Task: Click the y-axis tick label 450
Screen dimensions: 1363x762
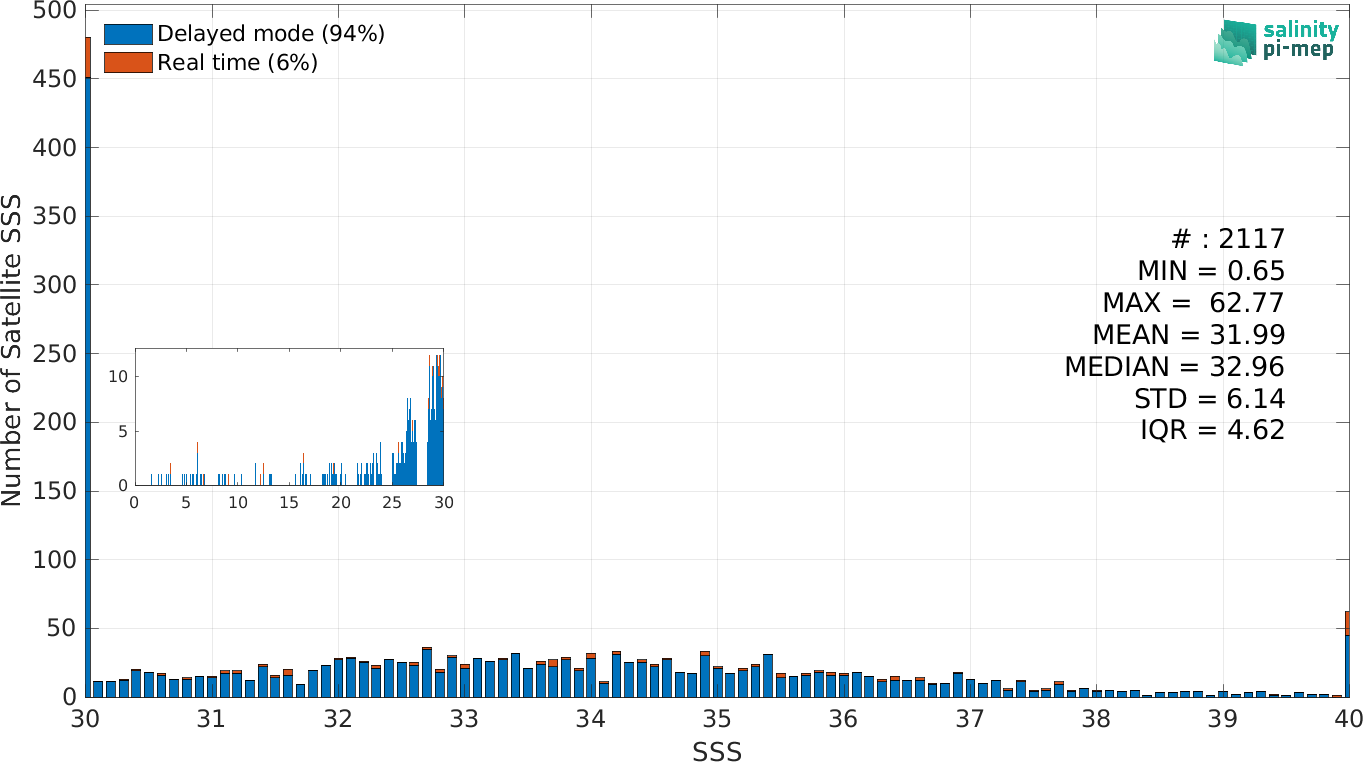Action: pyautogui.click(x=55, y=78)
